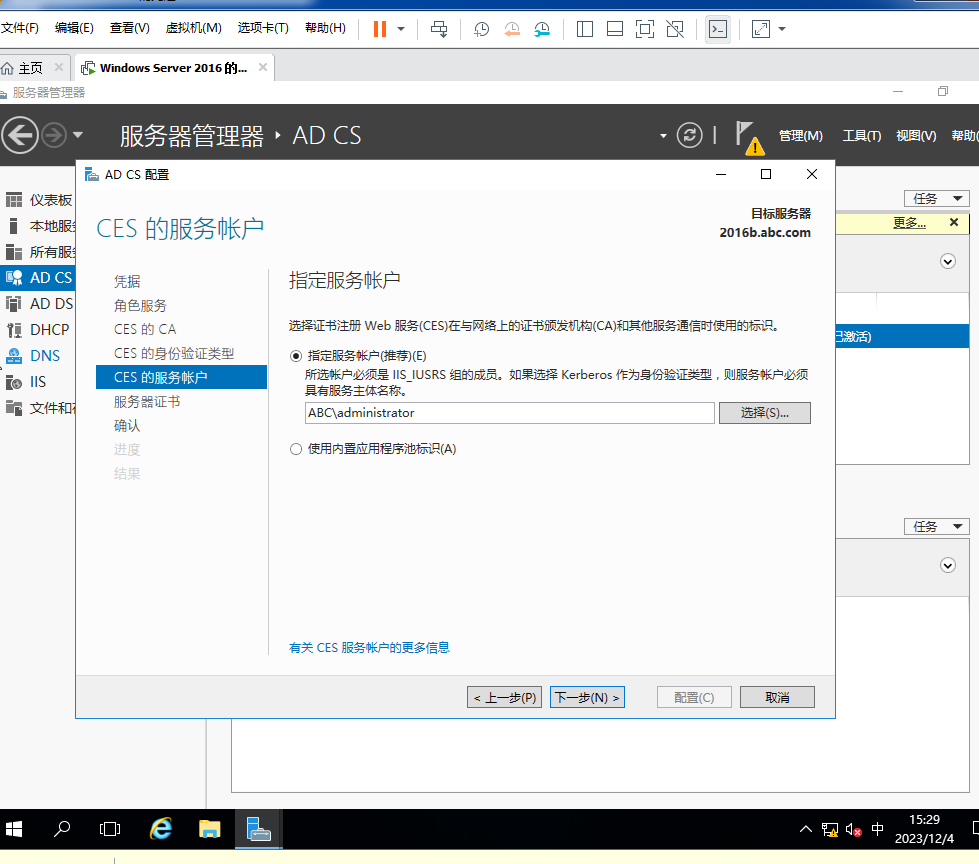Open the notifications flag with warning

(749, 137)
